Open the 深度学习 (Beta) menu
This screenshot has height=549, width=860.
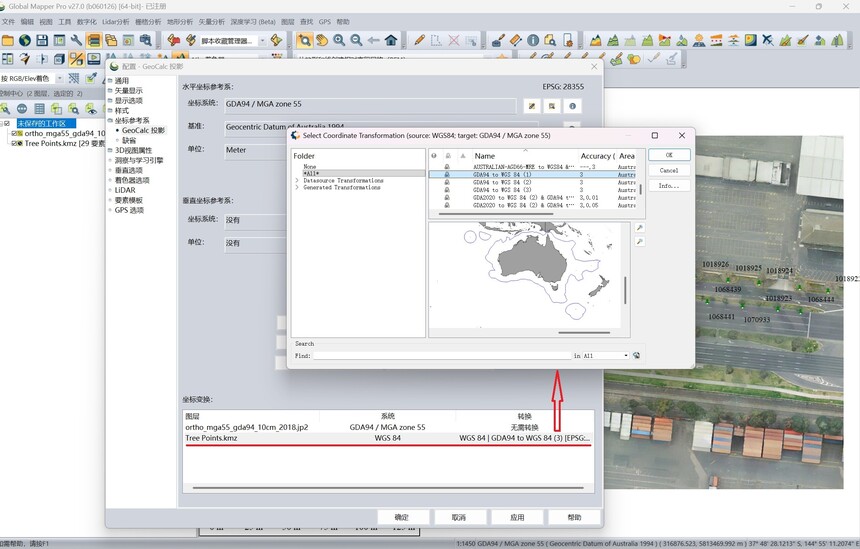coord(253,22)
